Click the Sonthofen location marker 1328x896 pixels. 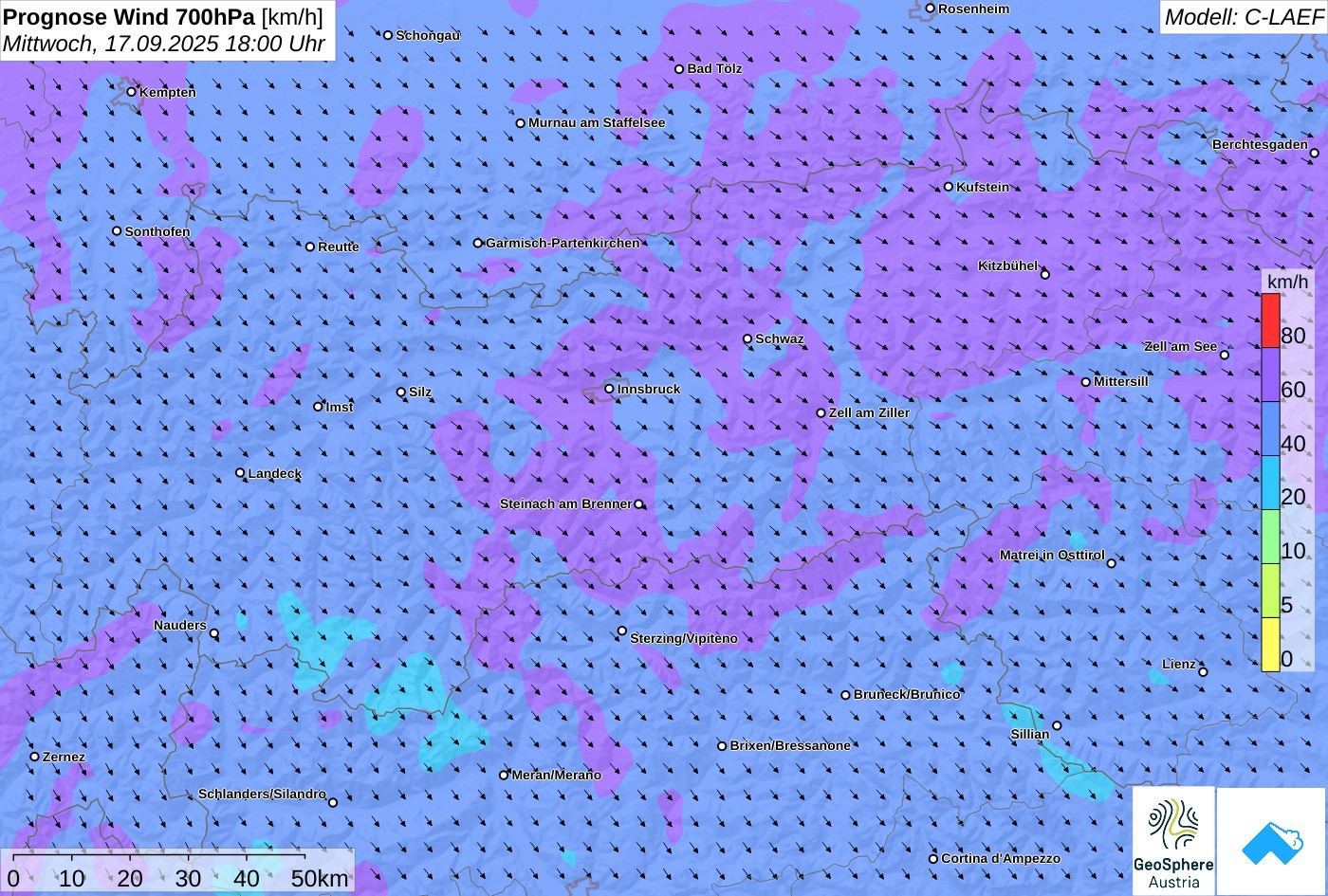click(x=118, y=231)
